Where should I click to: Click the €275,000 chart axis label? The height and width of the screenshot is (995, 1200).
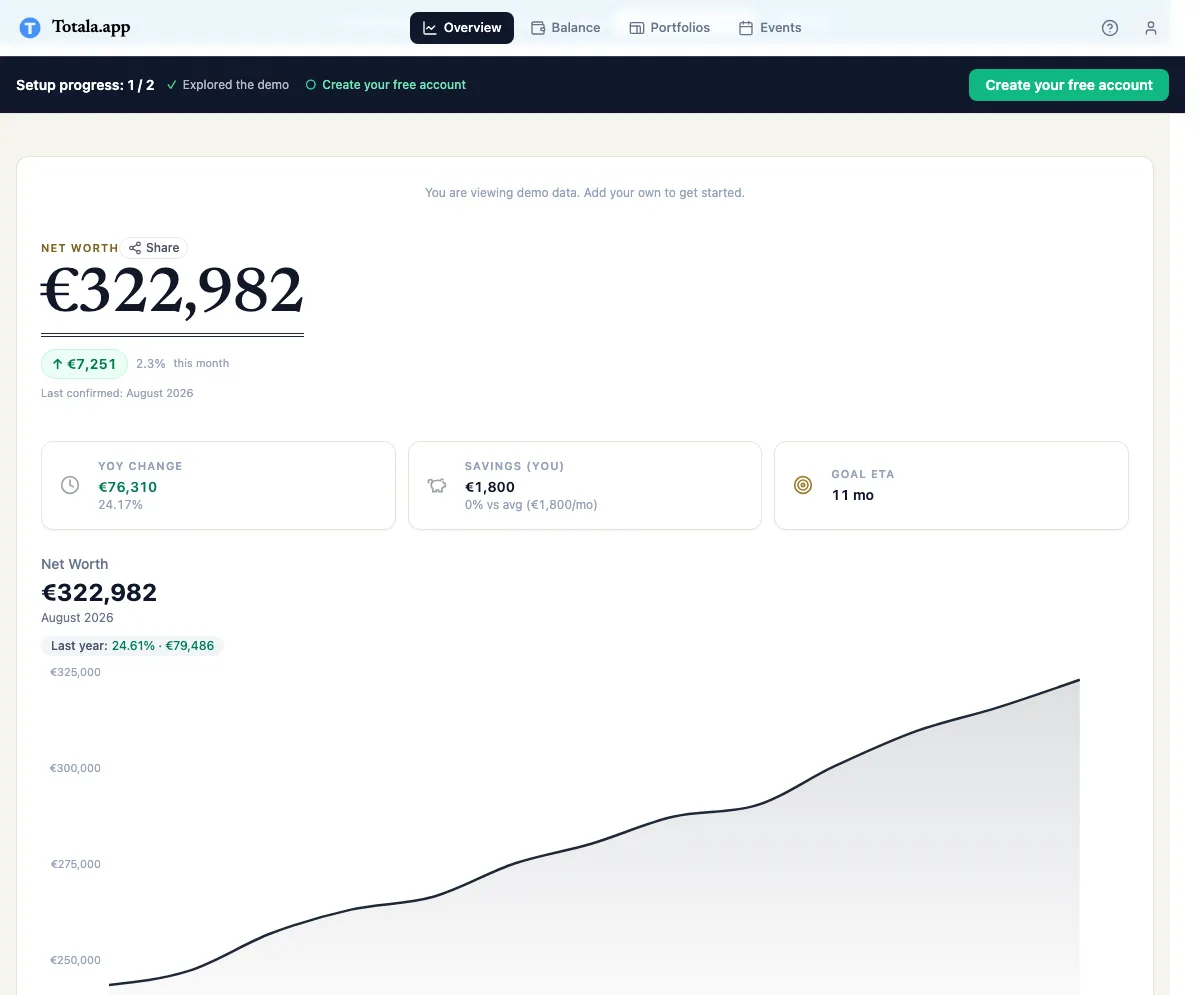coord(76,864)
